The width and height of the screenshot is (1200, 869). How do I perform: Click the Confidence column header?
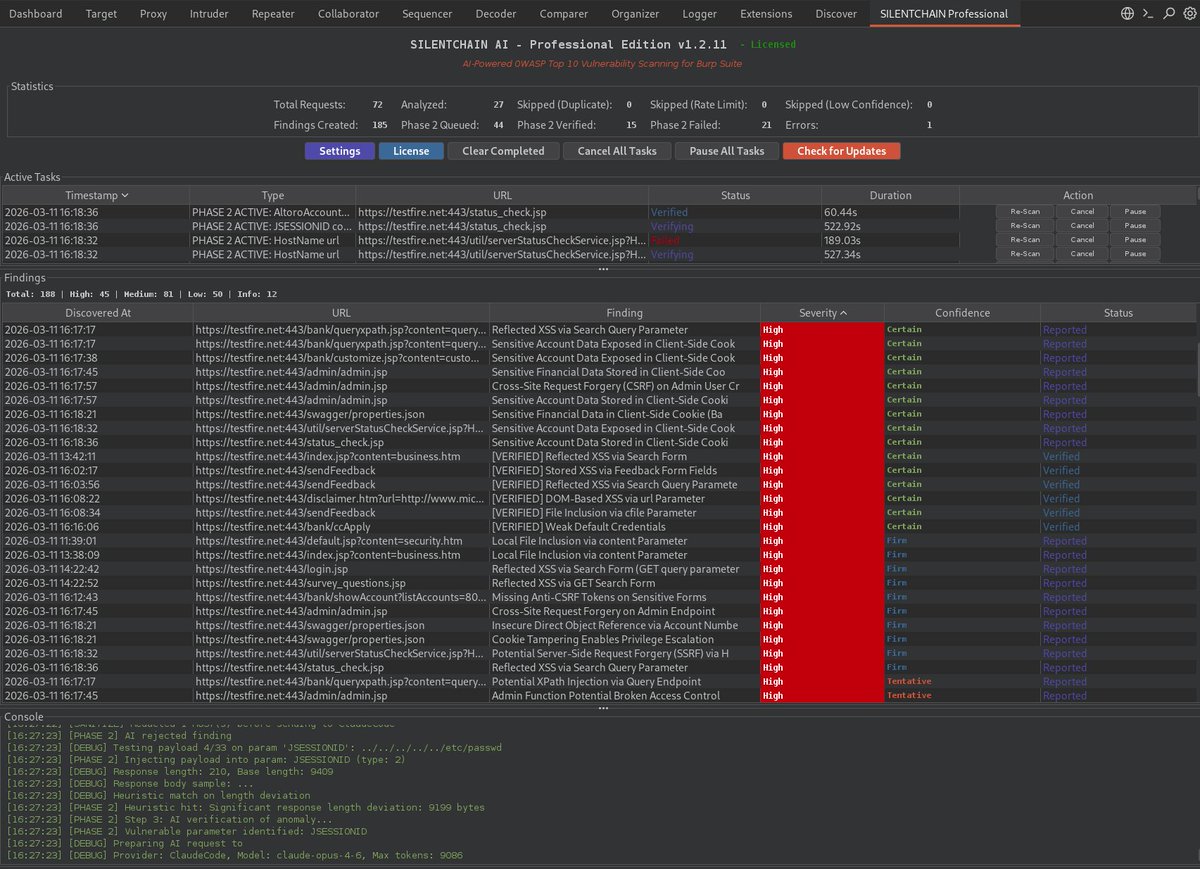point(962,313)
